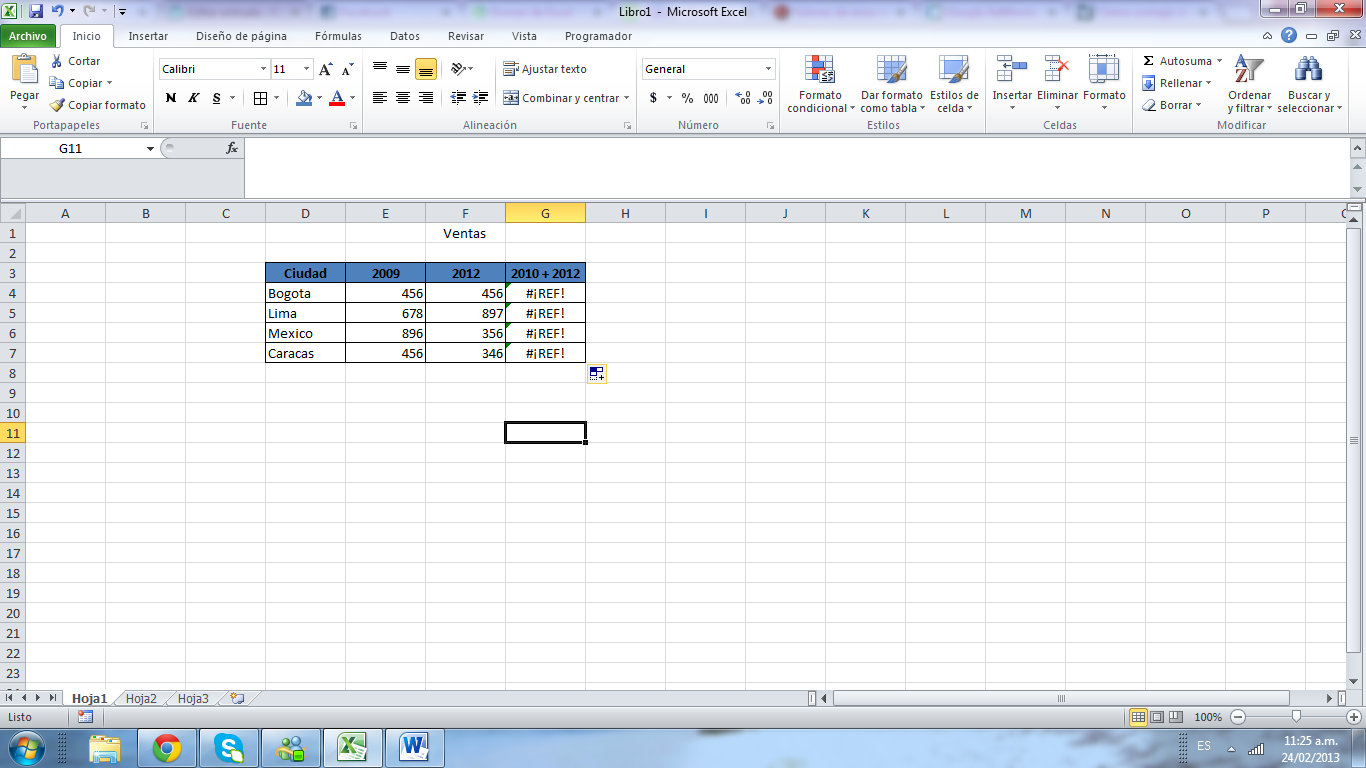Click the Autofill options icon below table
The height and width of the screenshot is (768, 1366).
coord(596,374)
